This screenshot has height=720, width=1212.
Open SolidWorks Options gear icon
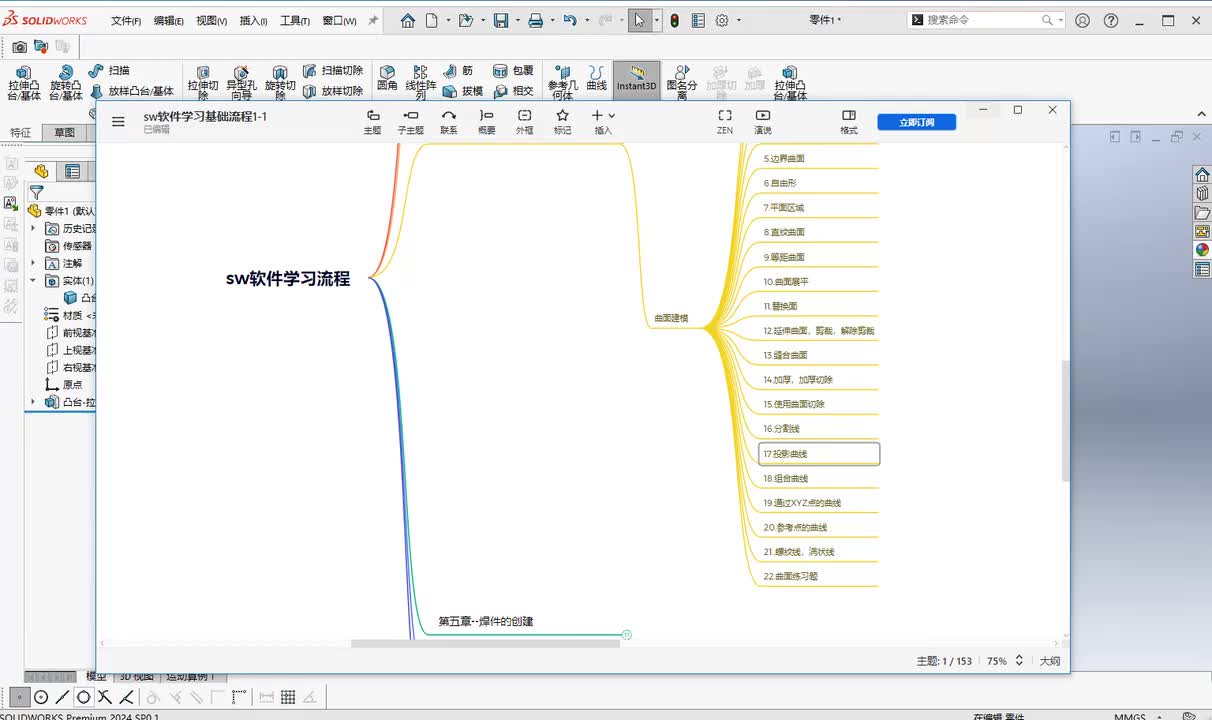click(722, 20)
